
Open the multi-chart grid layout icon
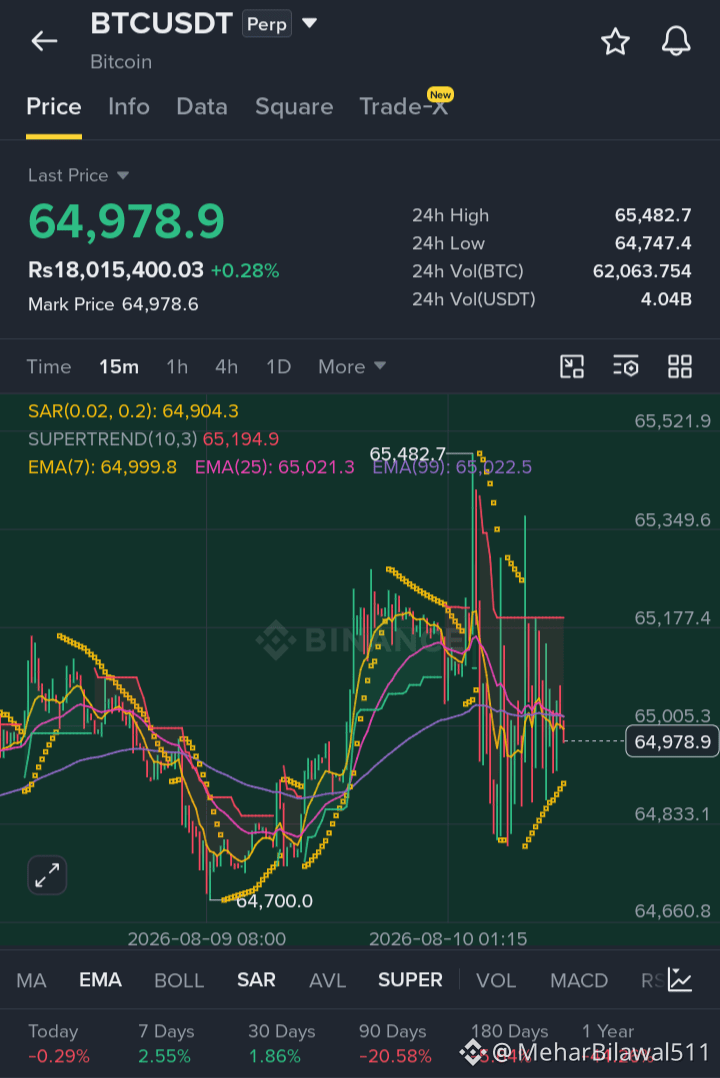(679, 366)
